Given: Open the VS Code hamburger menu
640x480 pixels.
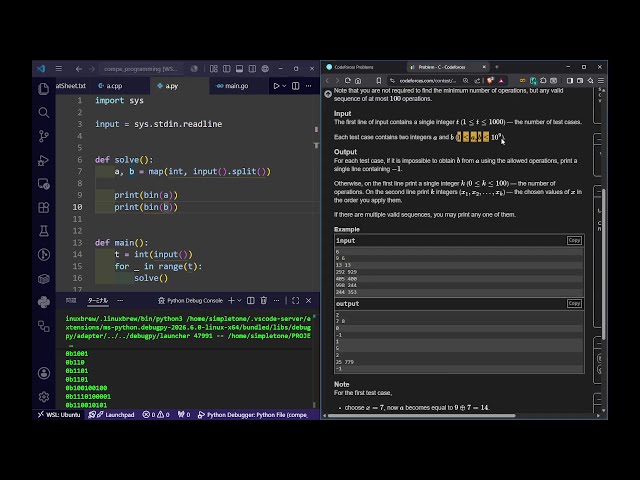Looking at the screenshot, I should (x=59, y=69).
